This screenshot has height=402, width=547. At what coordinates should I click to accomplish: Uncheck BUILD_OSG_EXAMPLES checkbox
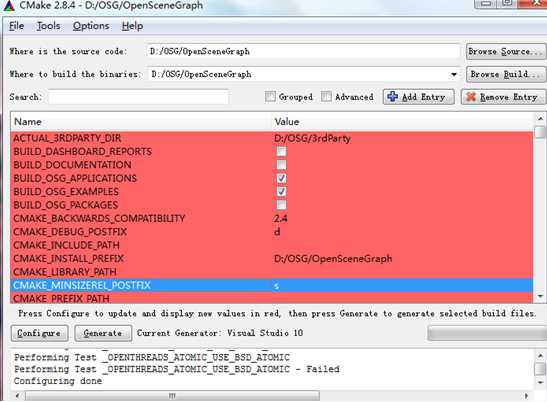(x=281, y=191)
